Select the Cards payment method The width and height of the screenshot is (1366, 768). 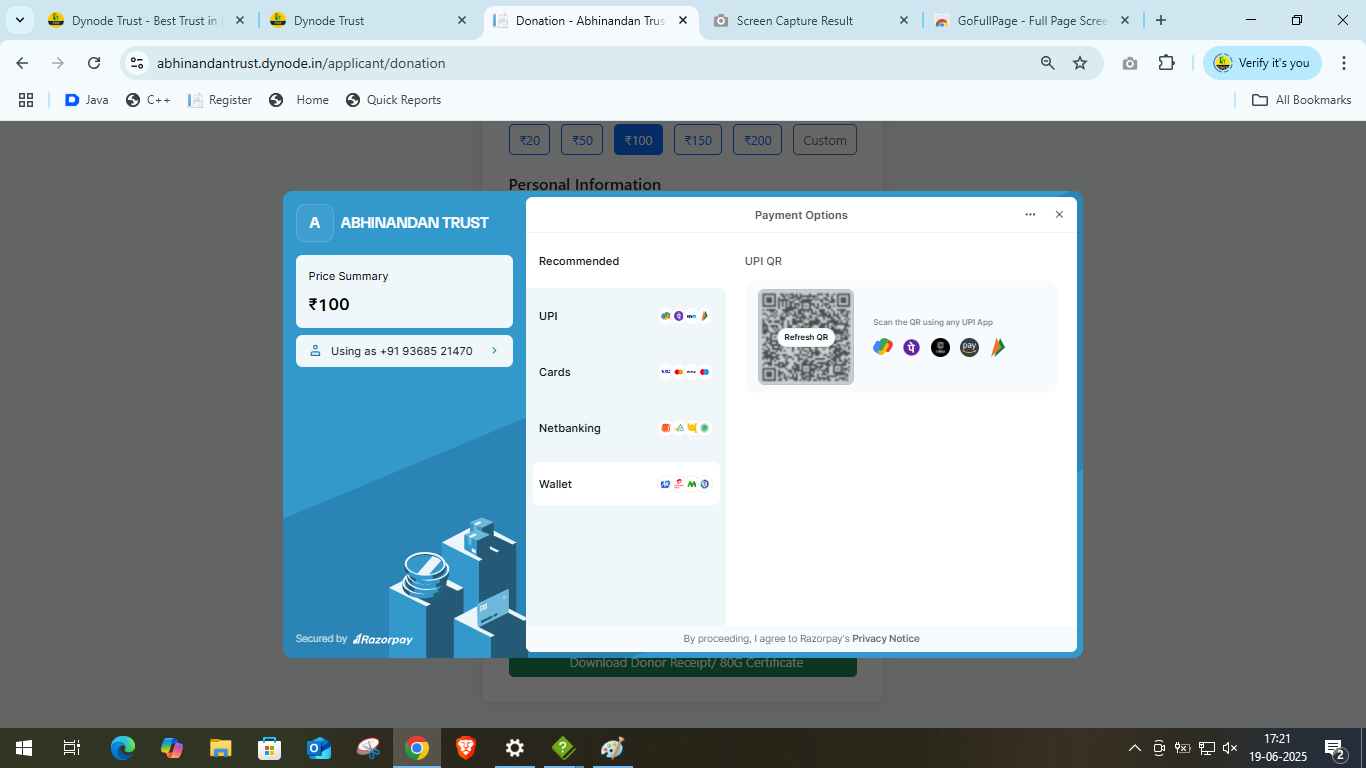point(626,372)
